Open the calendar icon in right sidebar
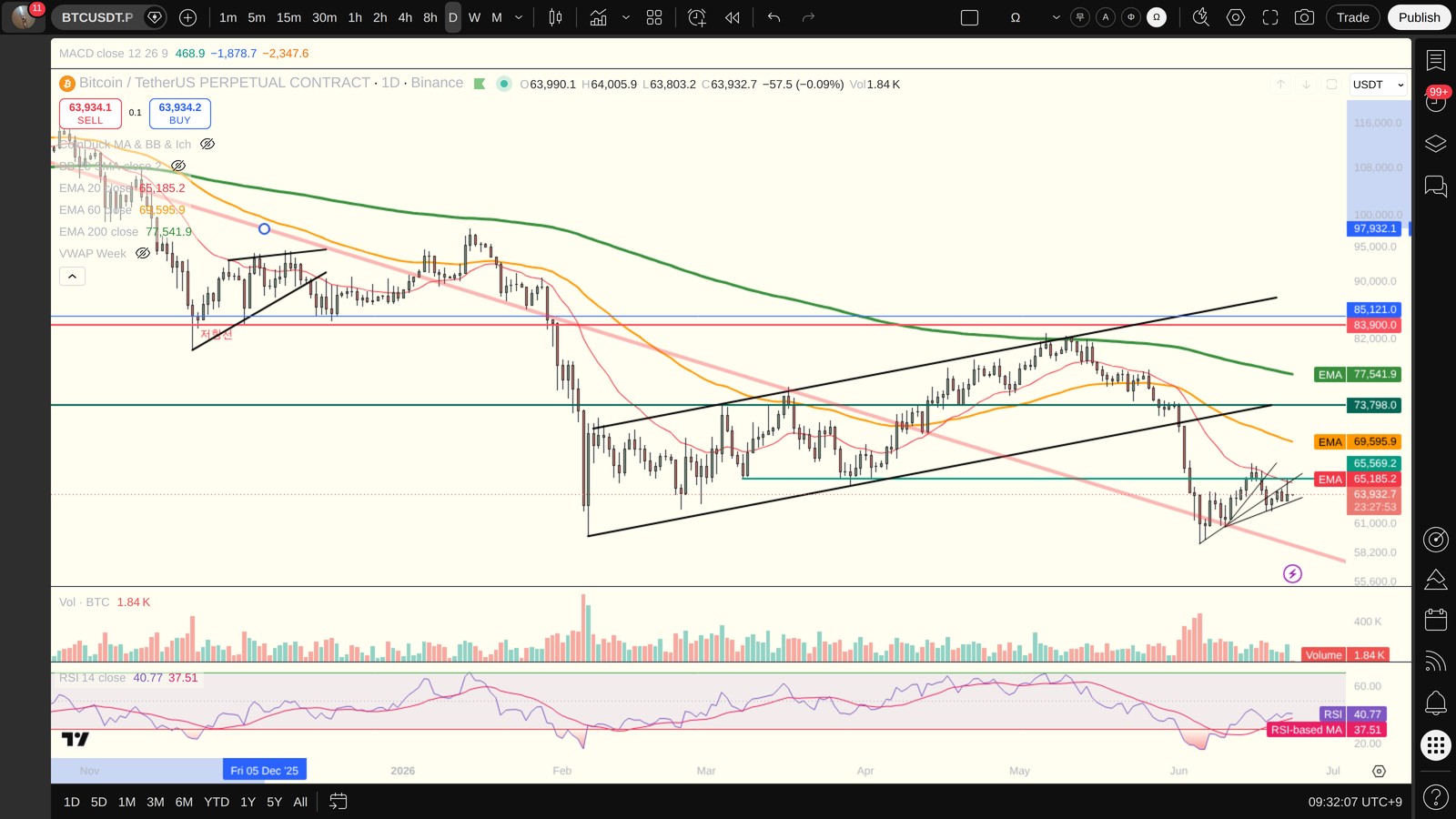This screenshot has width=1456, height=819. coord(1436,620)
